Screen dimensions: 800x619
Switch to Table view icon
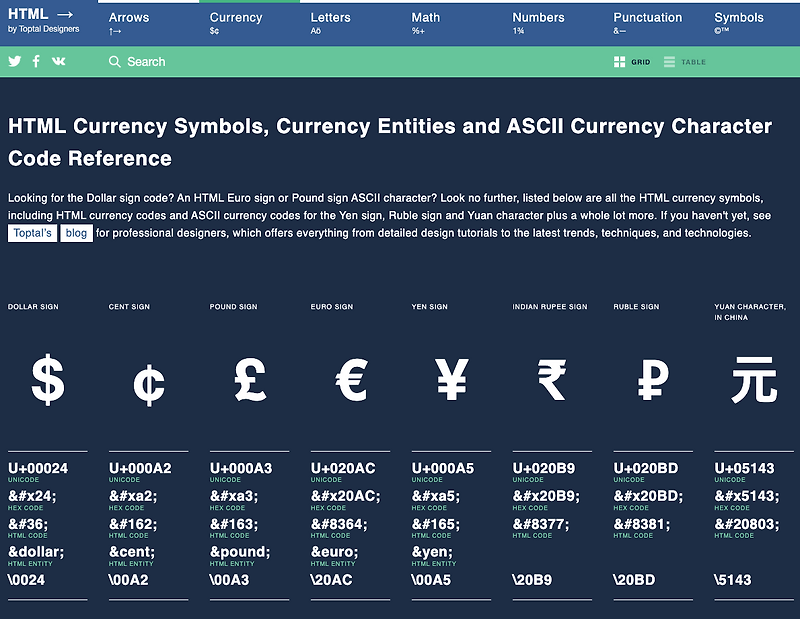(669, 62)
